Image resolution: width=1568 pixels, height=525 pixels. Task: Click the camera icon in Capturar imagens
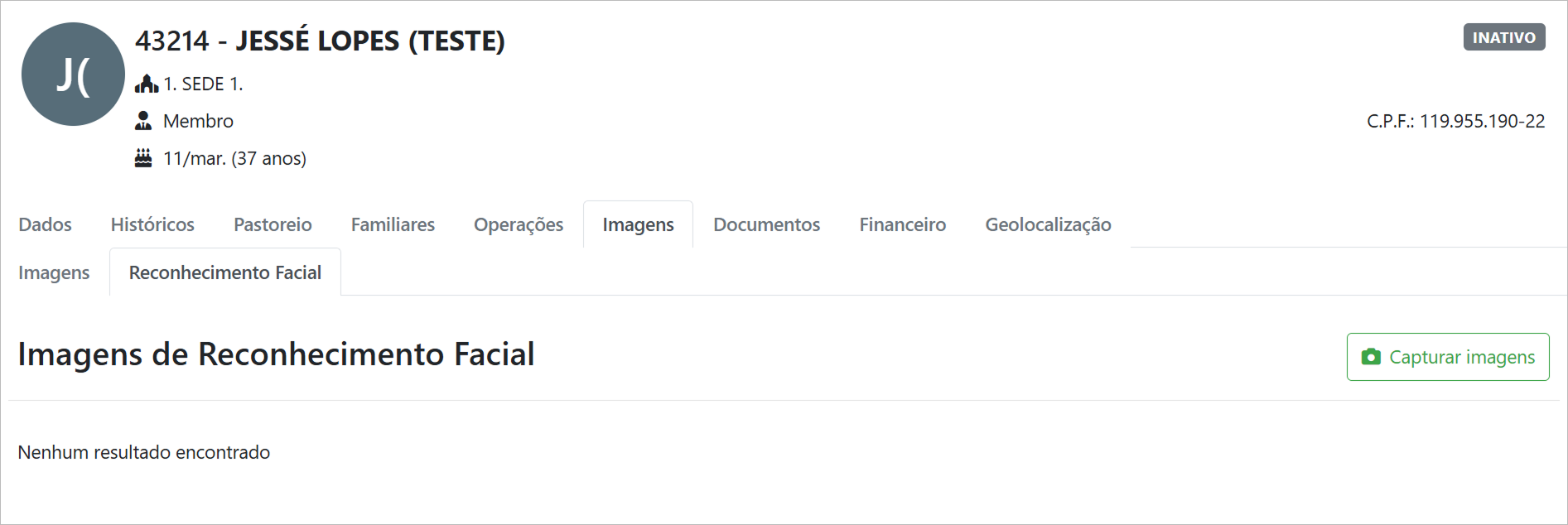tap(1371, 357)
